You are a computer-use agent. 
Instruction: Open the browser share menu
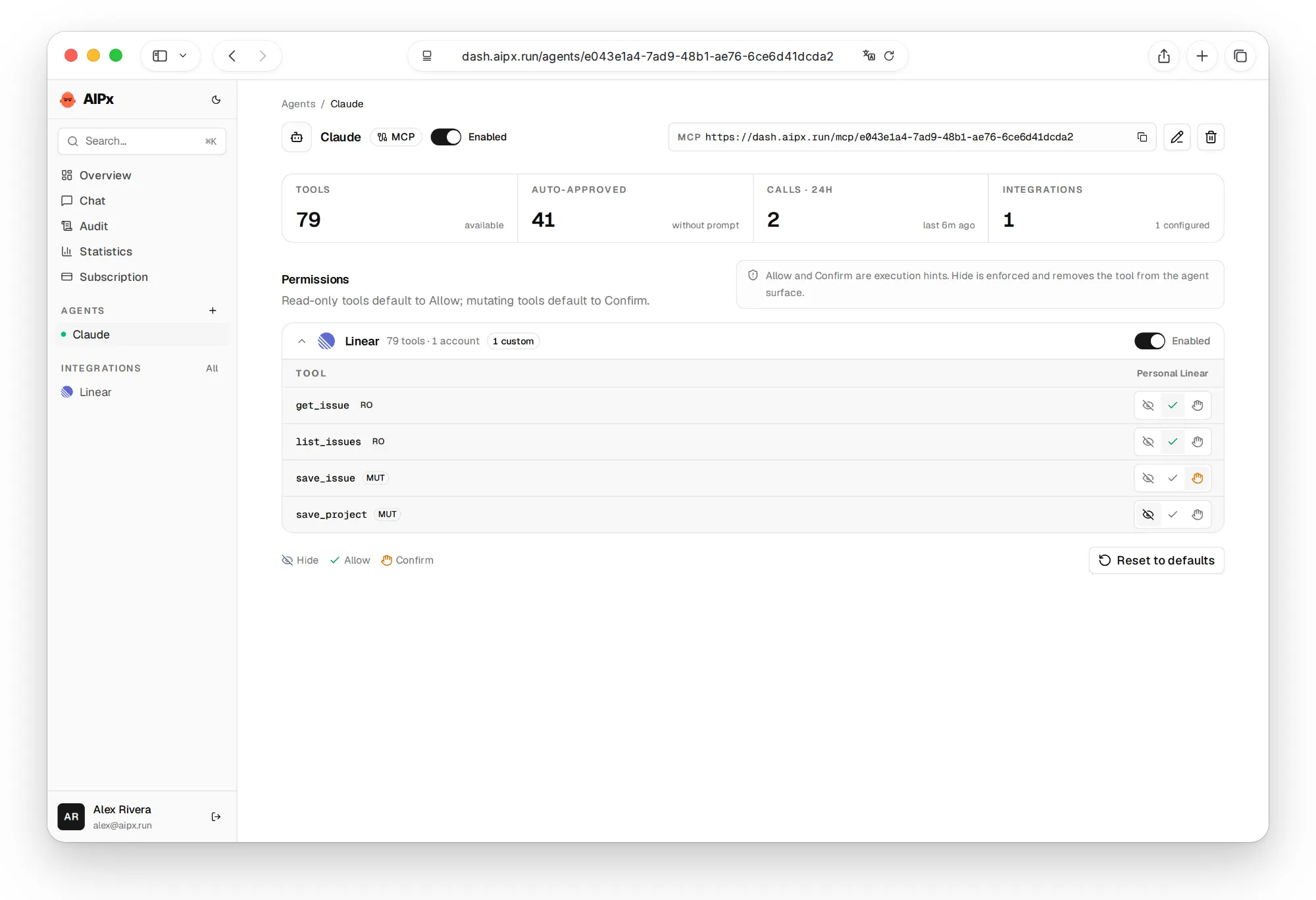coord(1163,56)
